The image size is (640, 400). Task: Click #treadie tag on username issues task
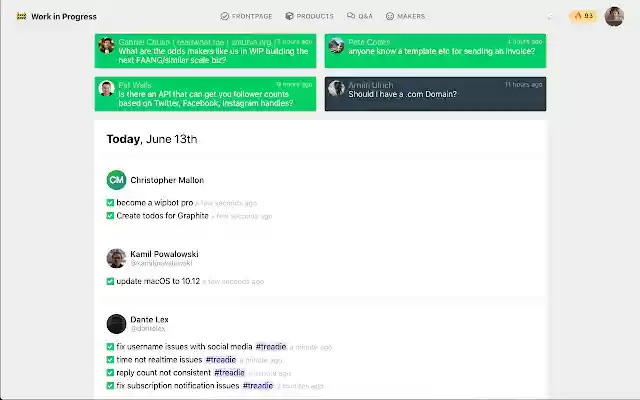coord(271,347)
